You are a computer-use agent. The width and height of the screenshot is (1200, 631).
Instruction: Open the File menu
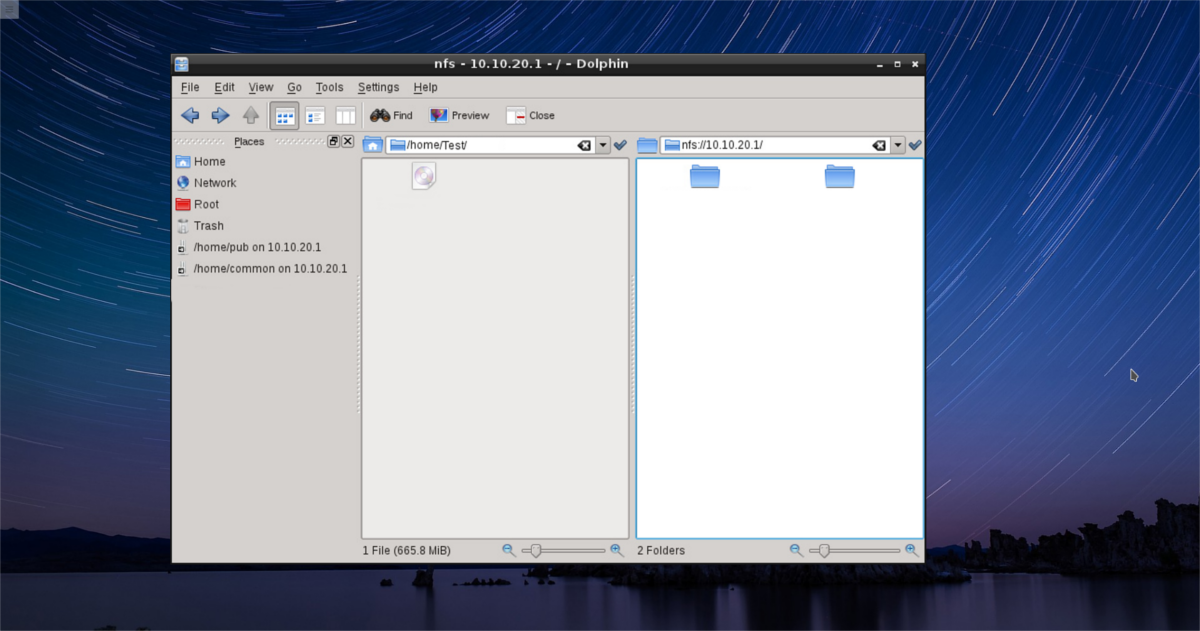tap(190, 87)
